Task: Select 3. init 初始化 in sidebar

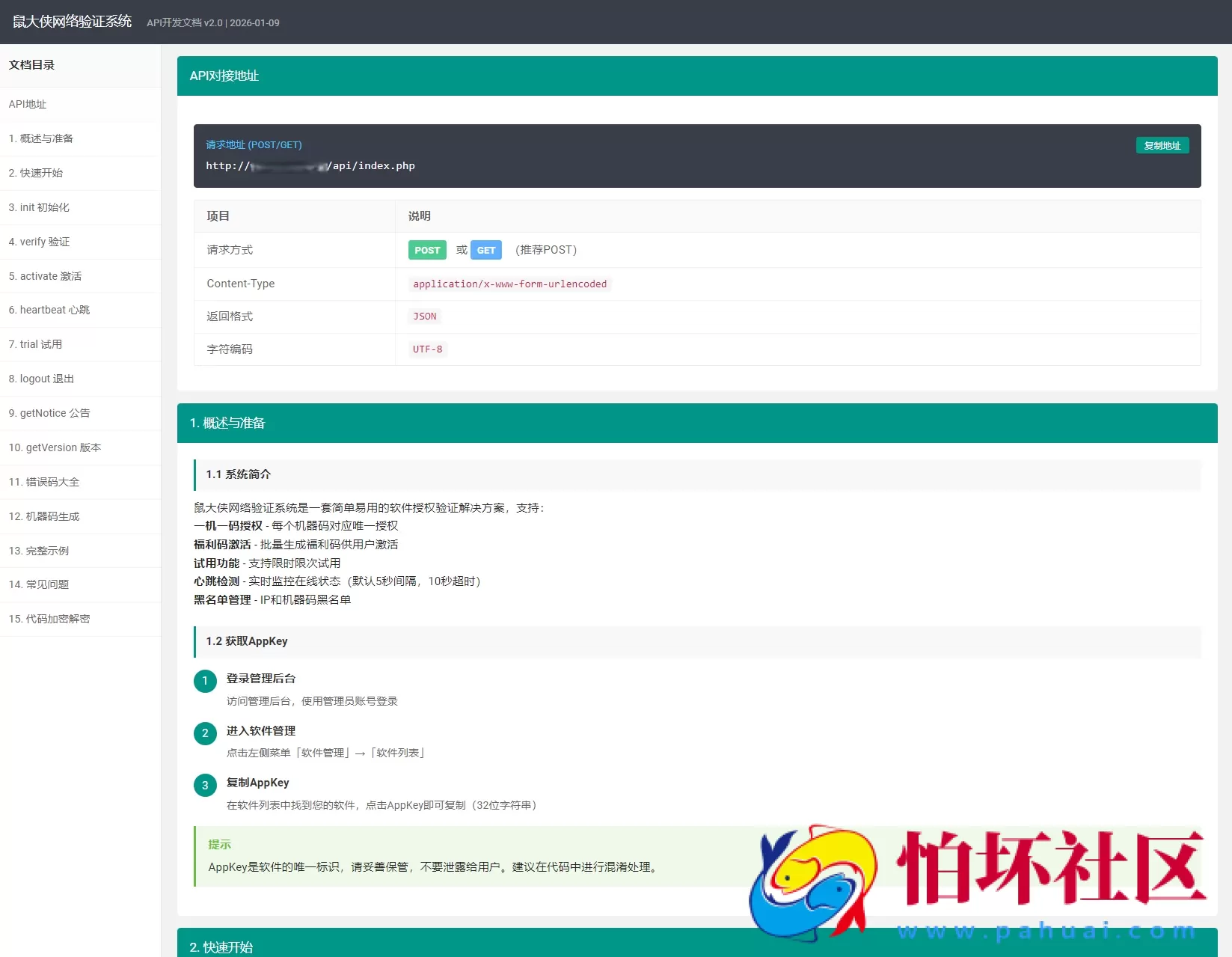Action: (39, 207)
